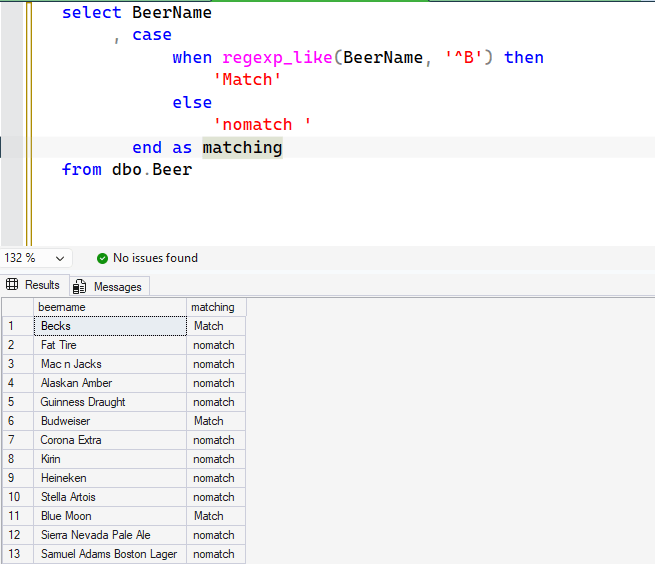Click the 'Match' string literal in the query
This screenshot has height=564, width=655.
247,79
